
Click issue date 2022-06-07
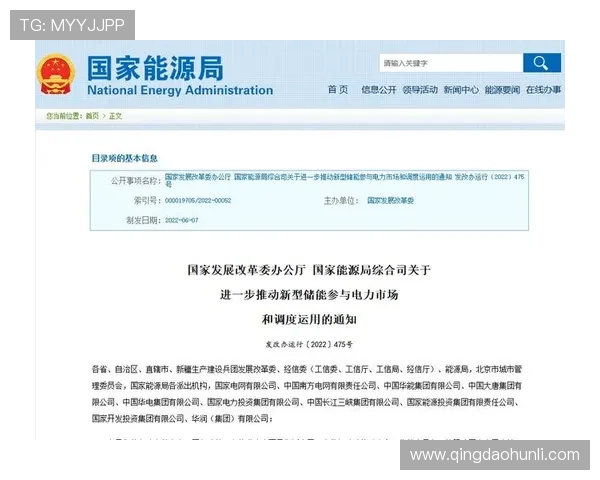[x=181, y=220]
